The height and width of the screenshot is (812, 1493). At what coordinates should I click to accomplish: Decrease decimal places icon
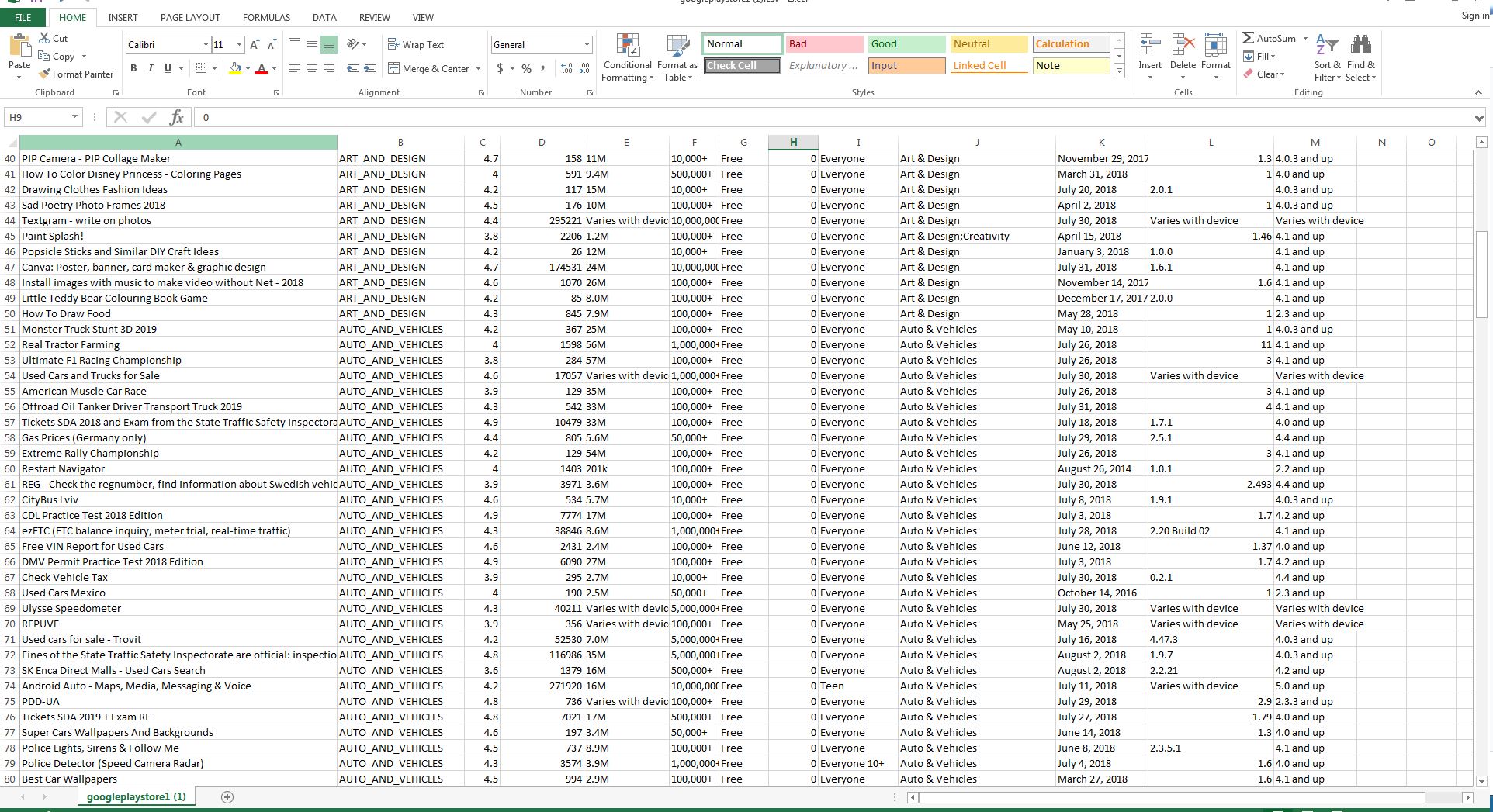click(x=584, y=68)
